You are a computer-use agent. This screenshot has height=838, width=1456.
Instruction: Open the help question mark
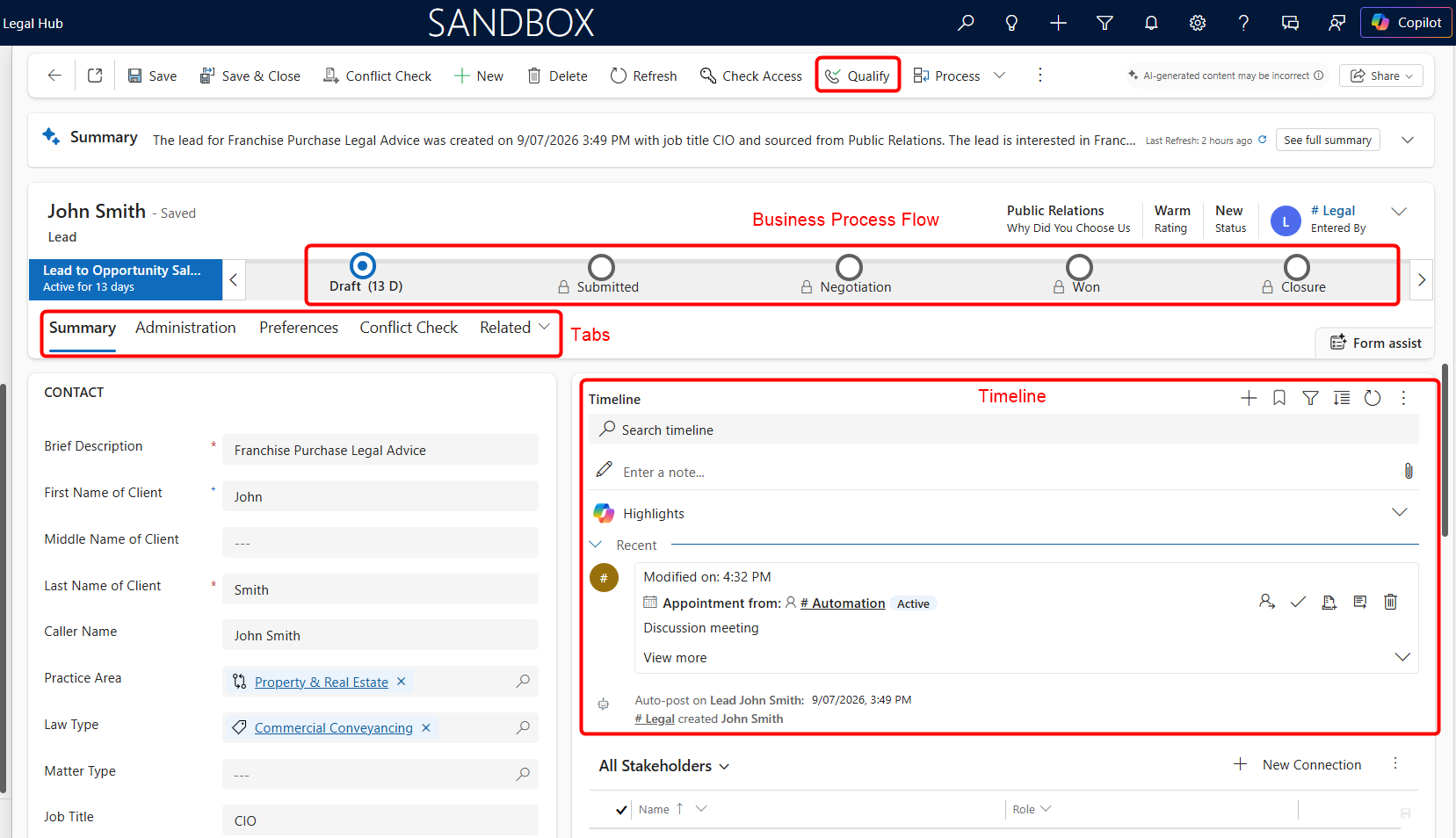click(1243, 23)
